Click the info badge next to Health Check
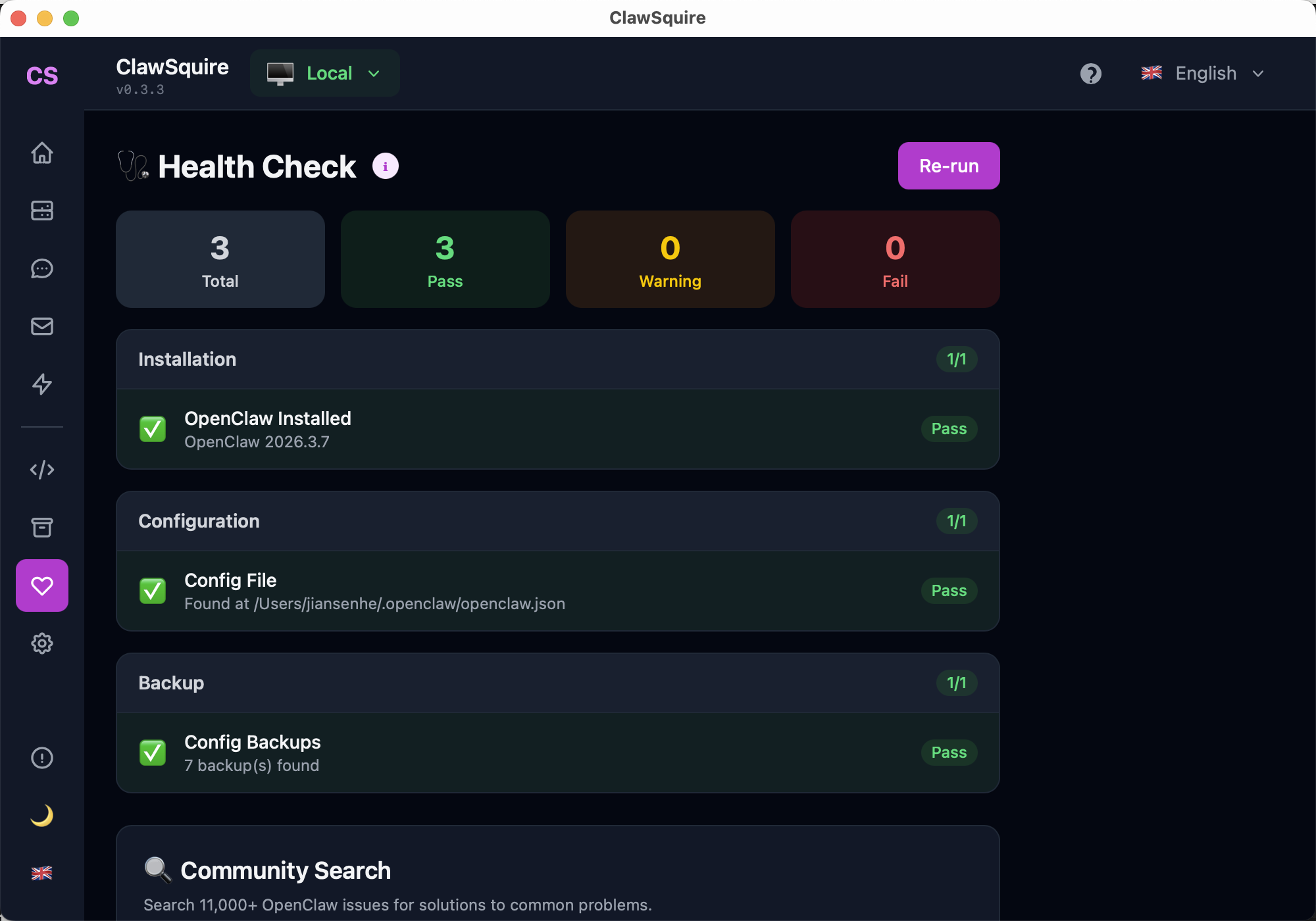This screenshot has height=921, width=1316. 385,166
